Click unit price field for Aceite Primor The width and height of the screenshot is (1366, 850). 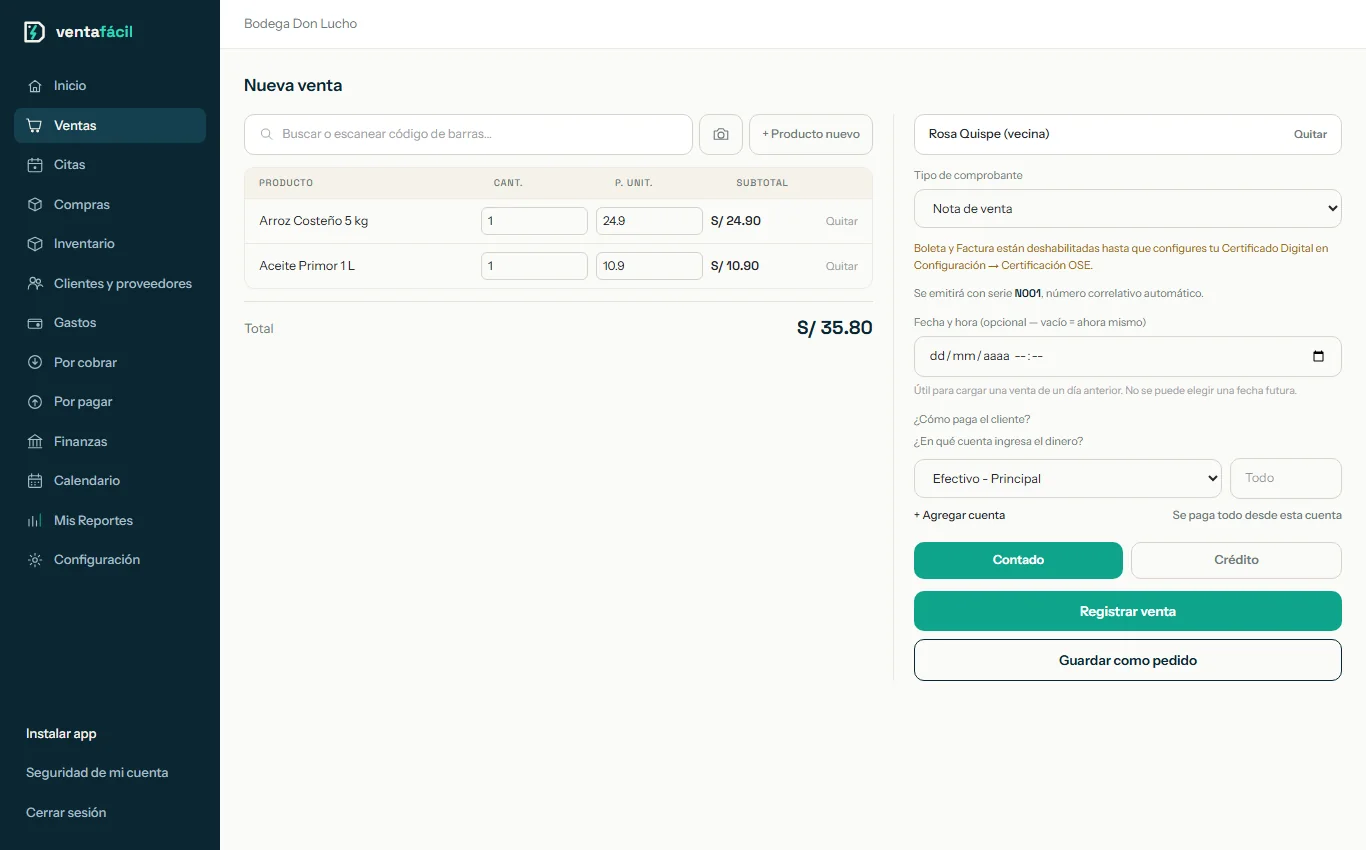[x=649, y=266]
